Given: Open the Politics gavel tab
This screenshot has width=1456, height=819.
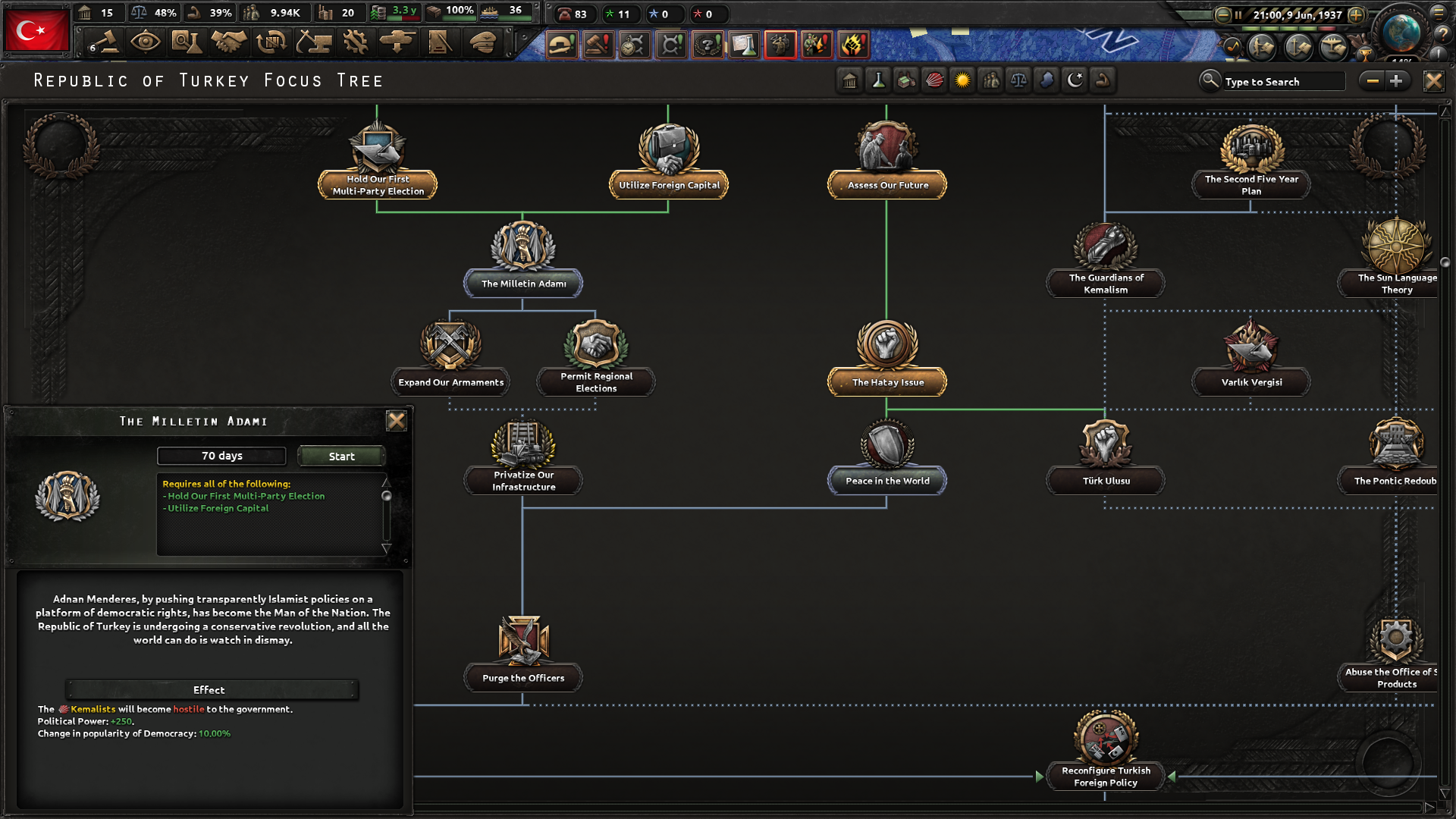Looking at the screenshot, I should [103, 43].
